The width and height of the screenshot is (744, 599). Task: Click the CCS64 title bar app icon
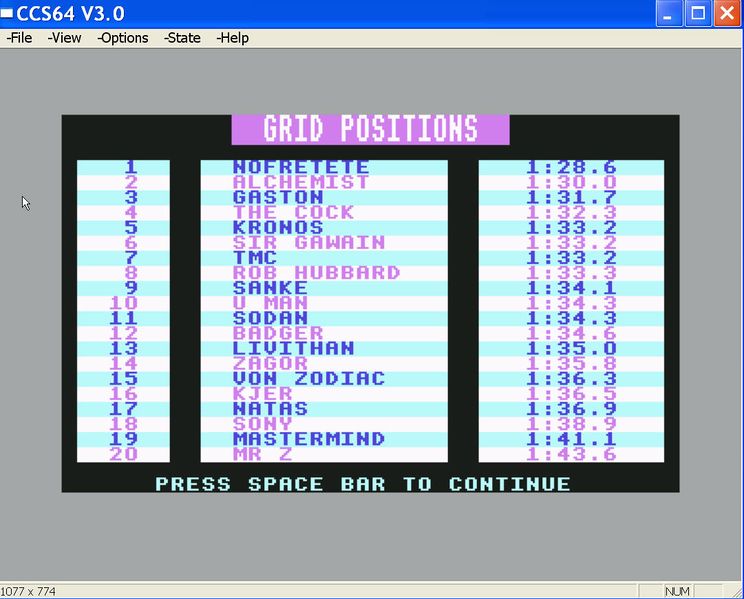tap(7, 14)
